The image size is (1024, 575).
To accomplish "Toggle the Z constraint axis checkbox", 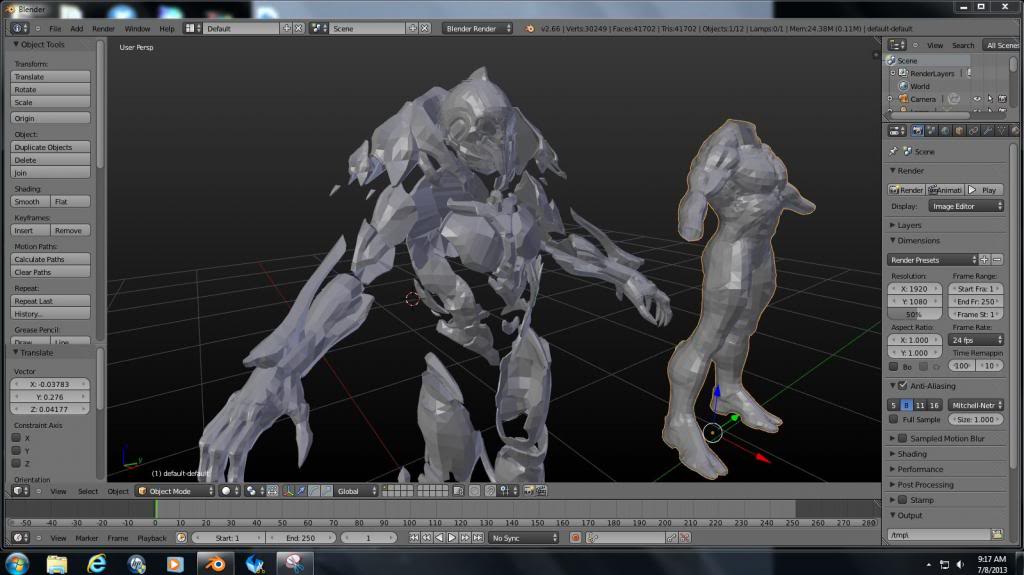I will pyautogui.click(x=16, y=463).
